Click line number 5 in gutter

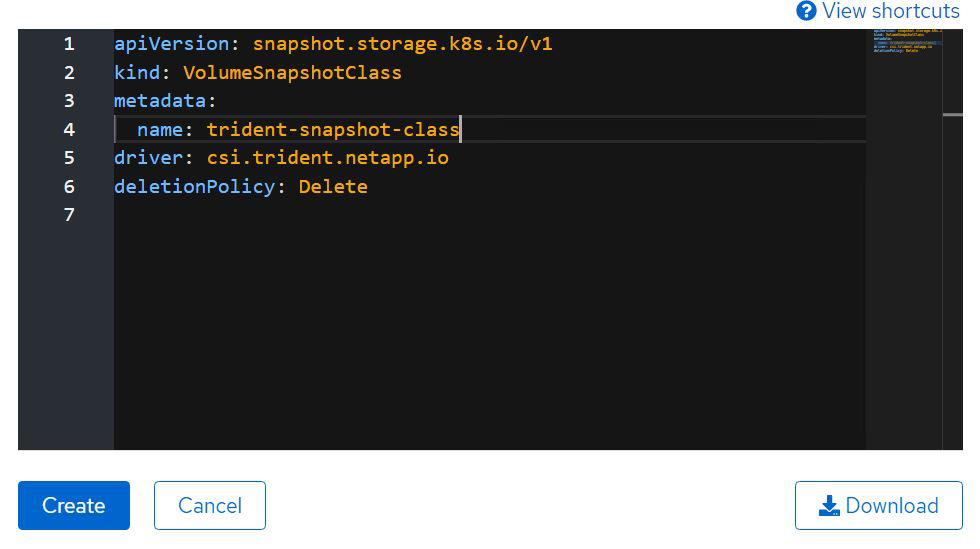tap(69, 158)
